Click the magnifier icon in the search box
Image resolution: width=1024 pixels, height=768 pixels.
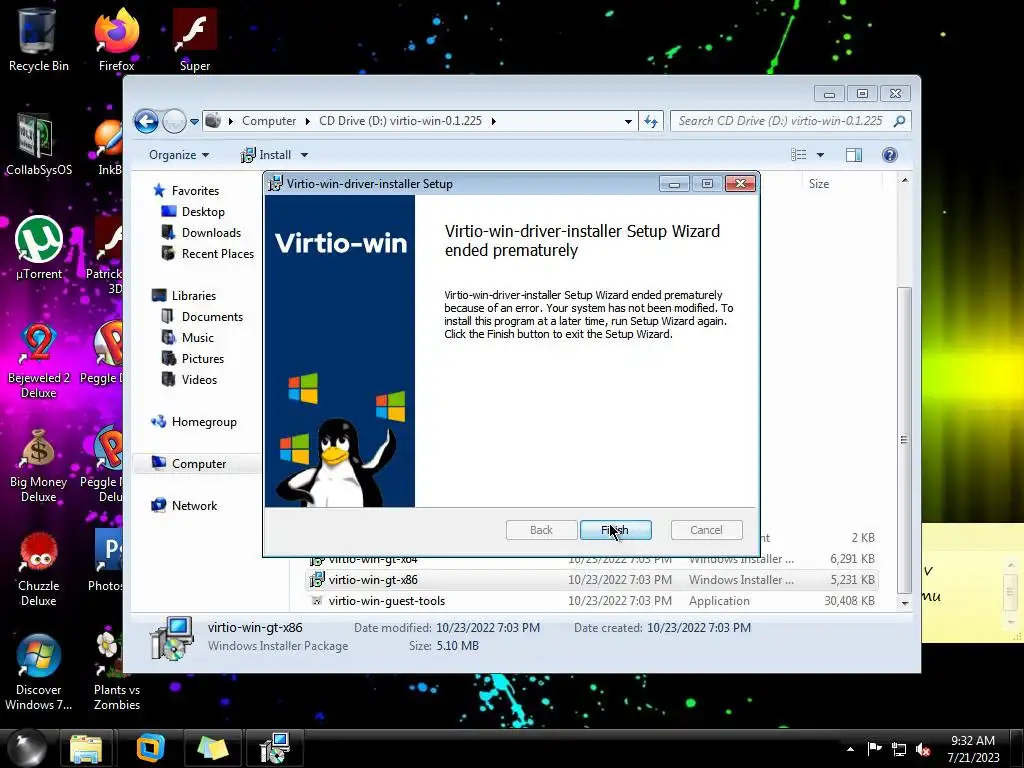coord(900,121)
